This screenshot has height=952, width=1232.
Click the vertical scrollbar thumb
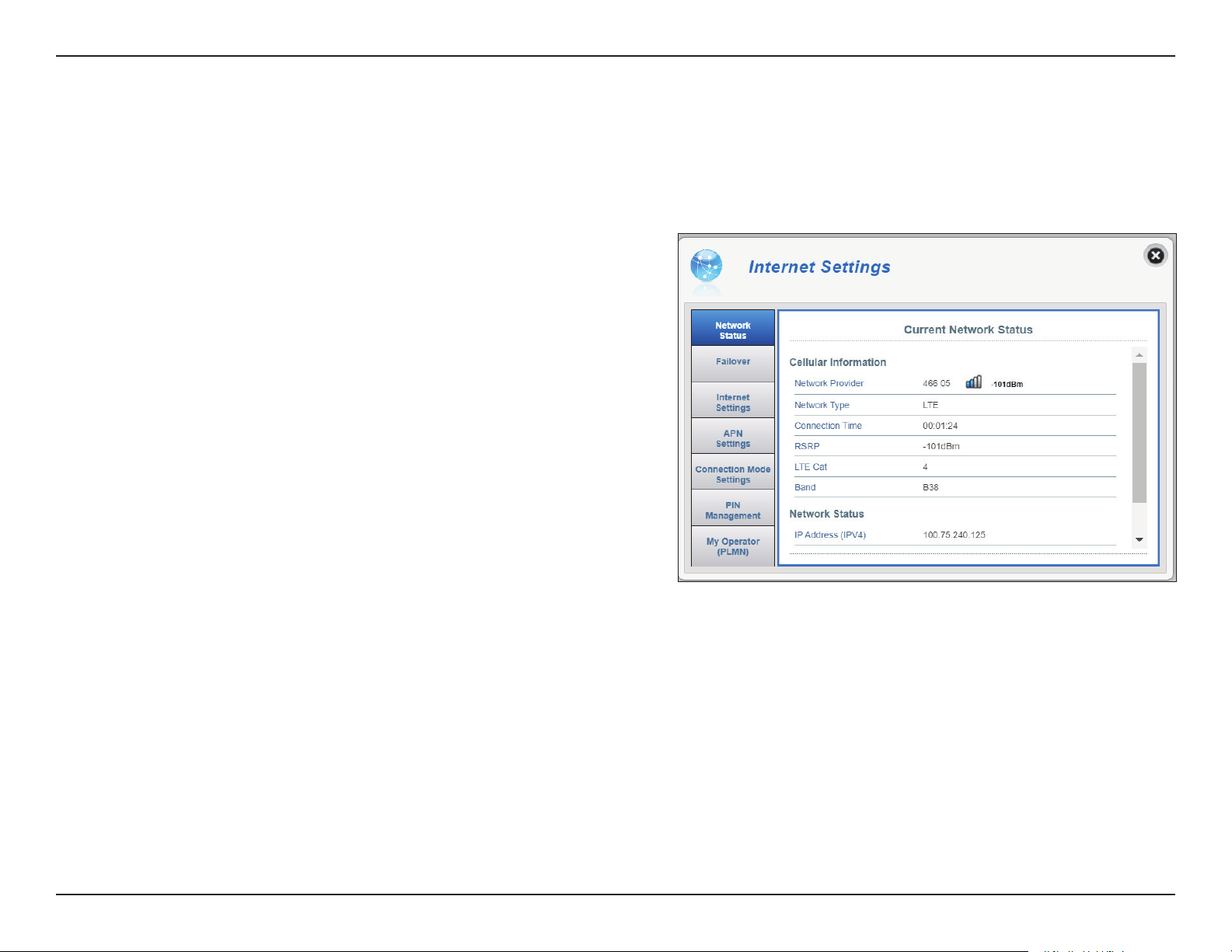(1140, 433)
